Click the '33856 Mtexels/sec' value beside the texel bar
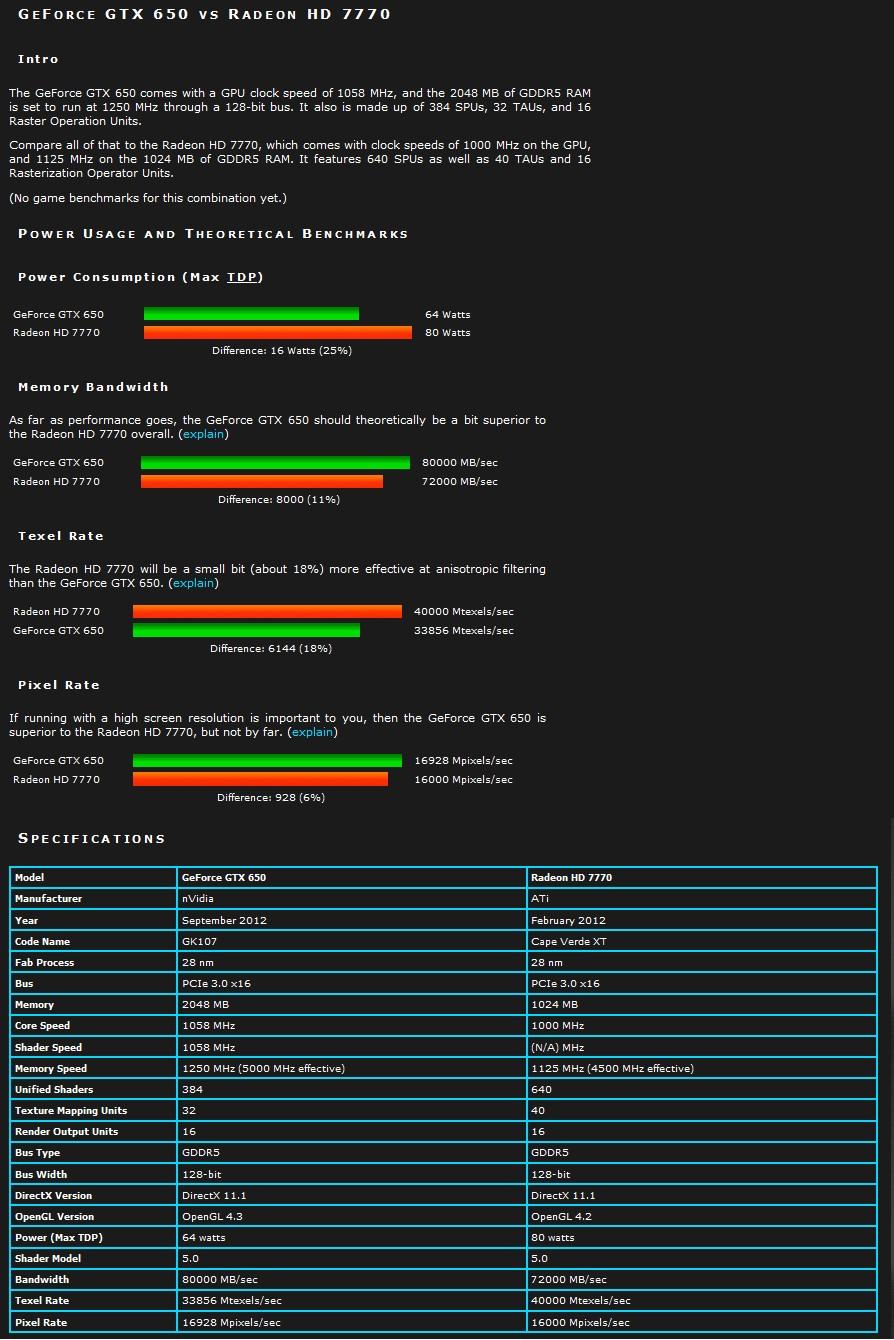Screen dimensions: 894x1340 pos(464,631)
